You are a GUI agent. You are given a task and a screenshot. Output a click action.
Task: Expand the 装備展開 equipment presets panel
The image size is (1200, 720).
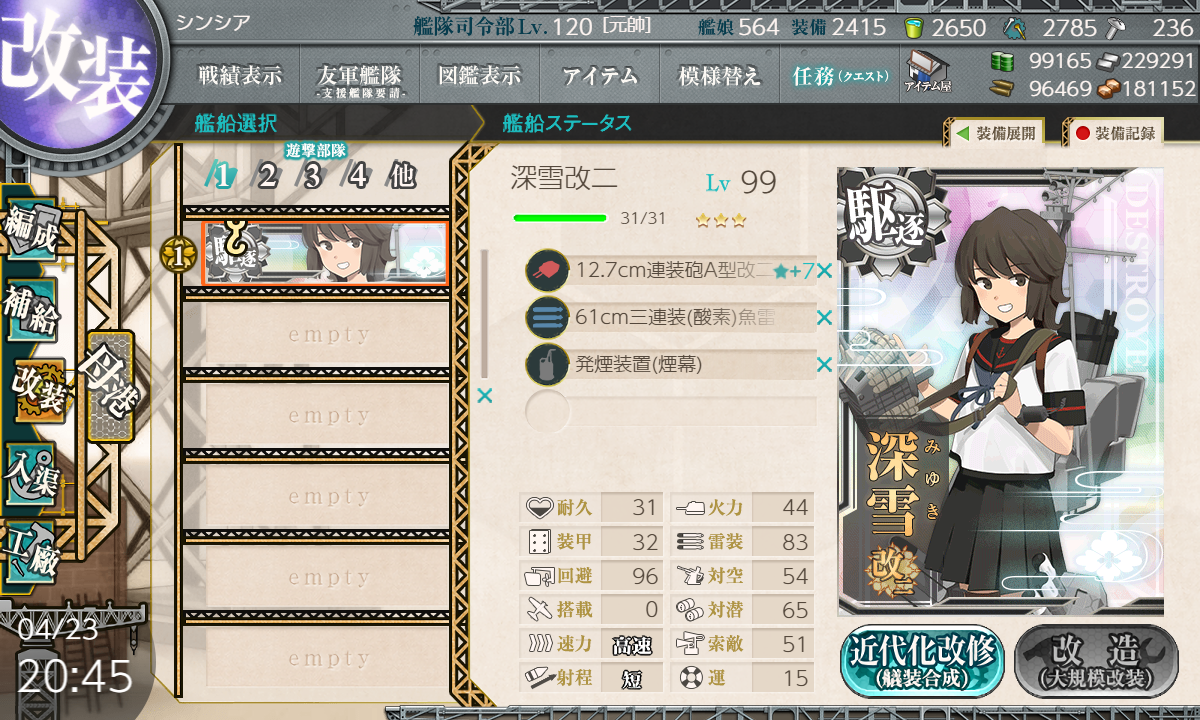point(993,133)
